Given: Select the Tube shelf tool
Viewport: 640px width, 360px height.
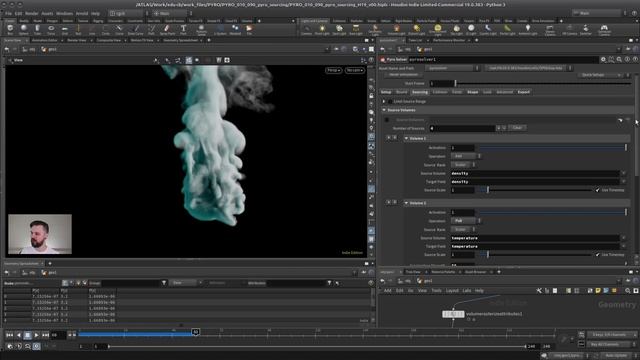Looking at the screenshot, I should click(37, 29).
